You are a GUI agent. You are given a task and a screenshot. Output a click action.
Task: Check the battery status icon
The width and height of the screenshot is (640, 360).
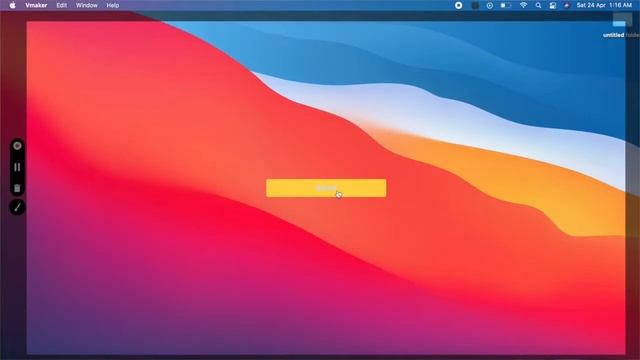pos(506,5)
